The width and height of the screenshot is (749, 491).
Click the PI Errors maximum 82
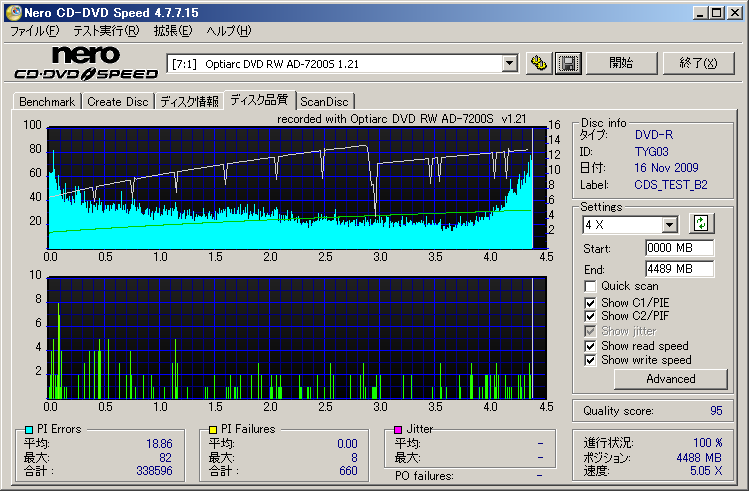pos(165,458)
